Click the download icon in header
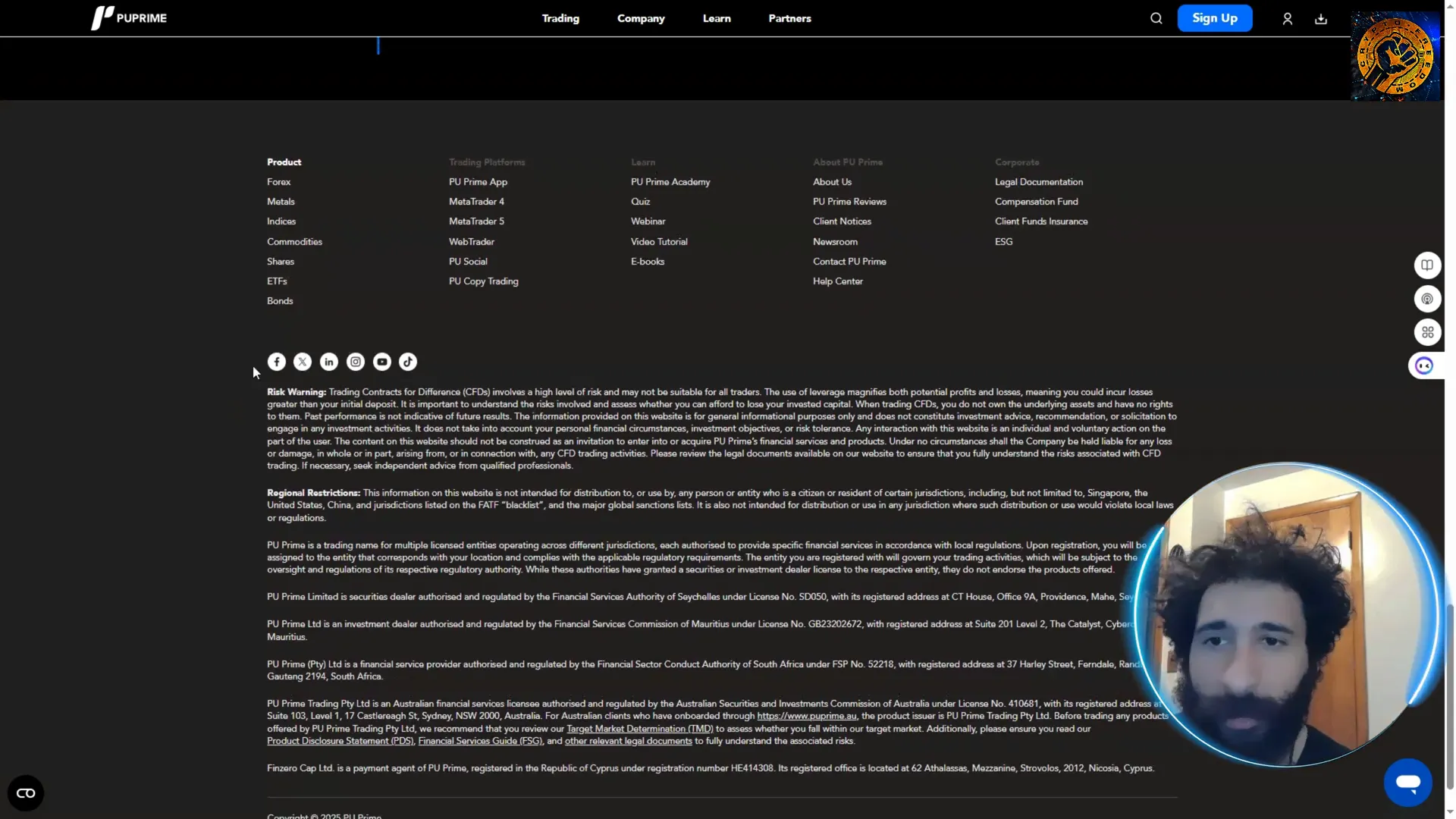Screen dimensions: 1456x819 (x=1320, y=18)
